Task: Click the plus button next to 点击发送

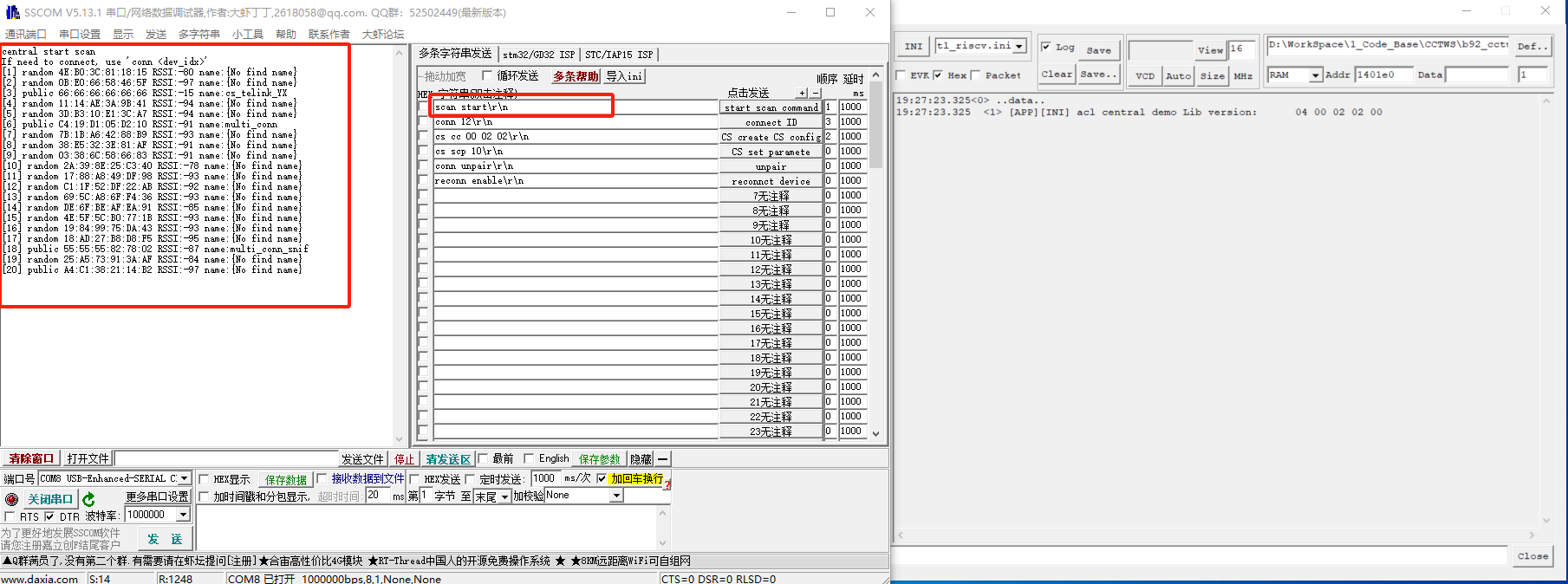Action: (x=802, y=93)
